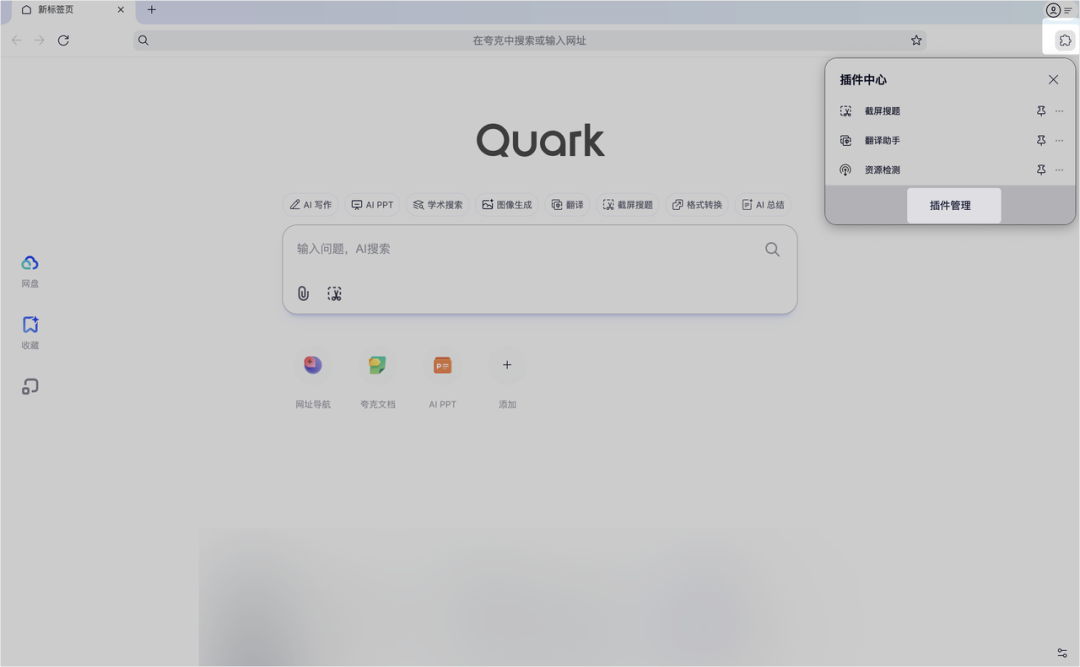The height and width of the screenshot is (667, 1080).
Task: Open 学术搜索 tool
Action: click(x=437, y=205)
